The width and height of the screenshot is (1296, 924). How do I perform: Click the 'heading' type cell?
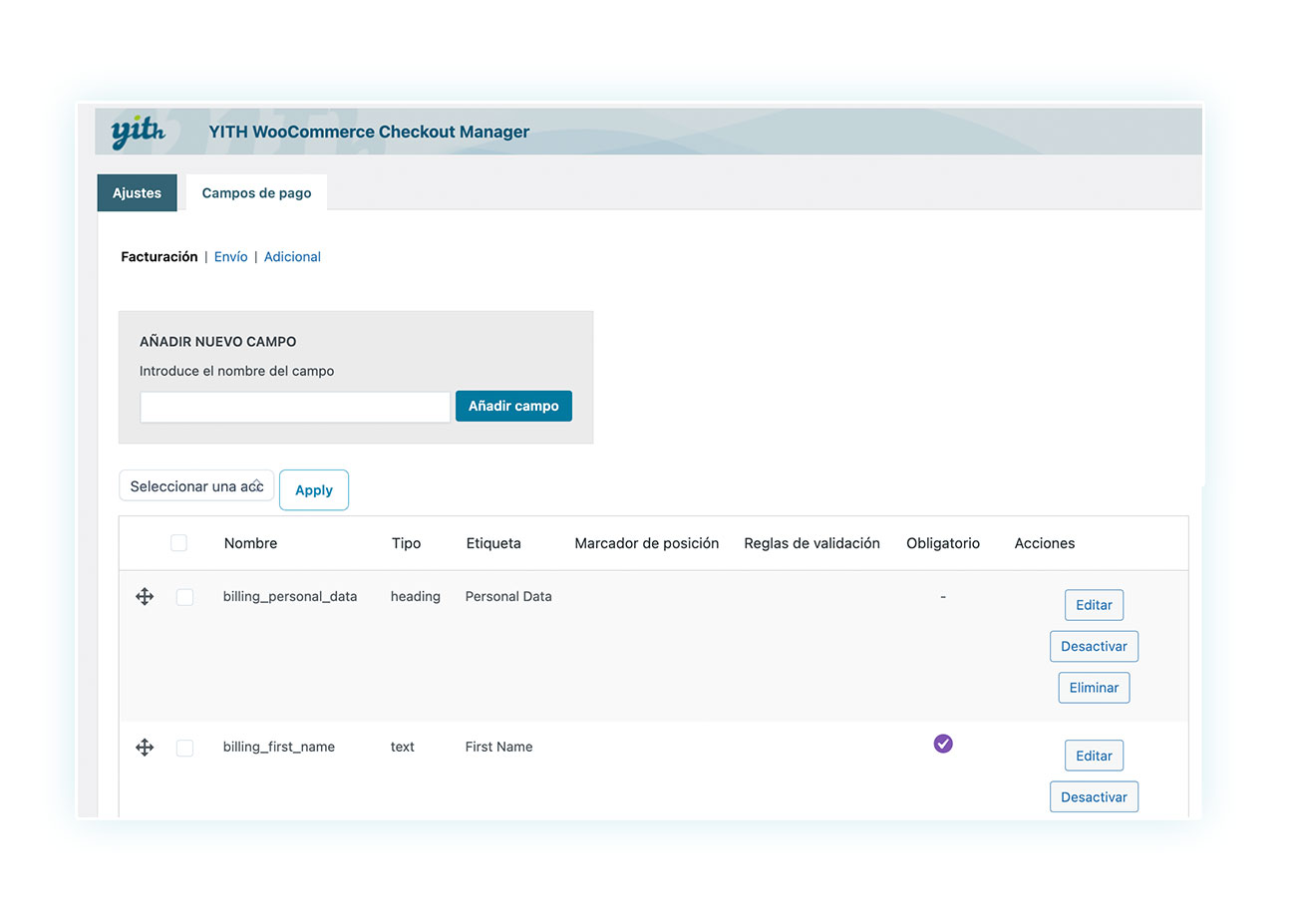click(x=416, y=596)
